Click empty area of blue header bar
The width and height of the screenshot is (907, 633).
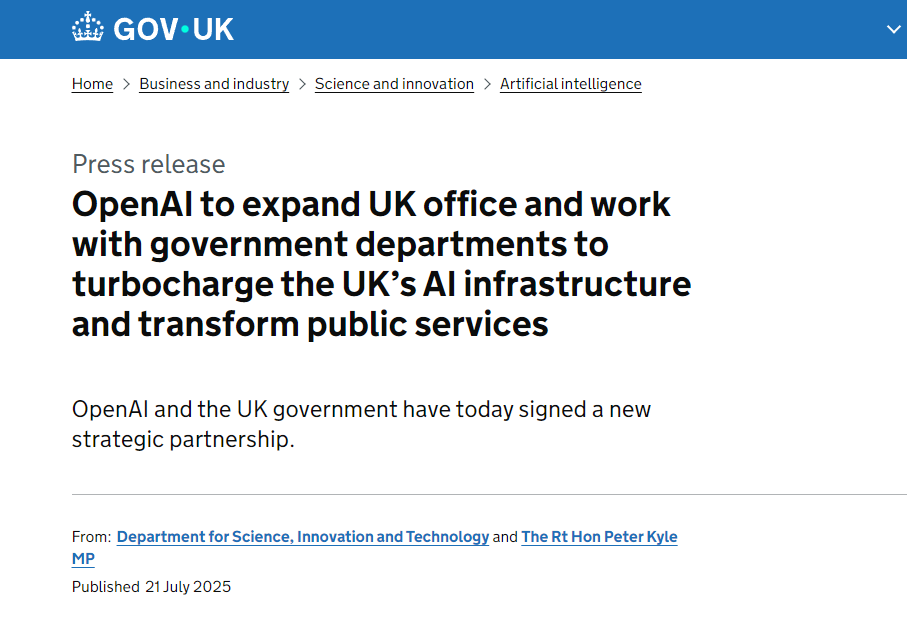coord(550,29)
